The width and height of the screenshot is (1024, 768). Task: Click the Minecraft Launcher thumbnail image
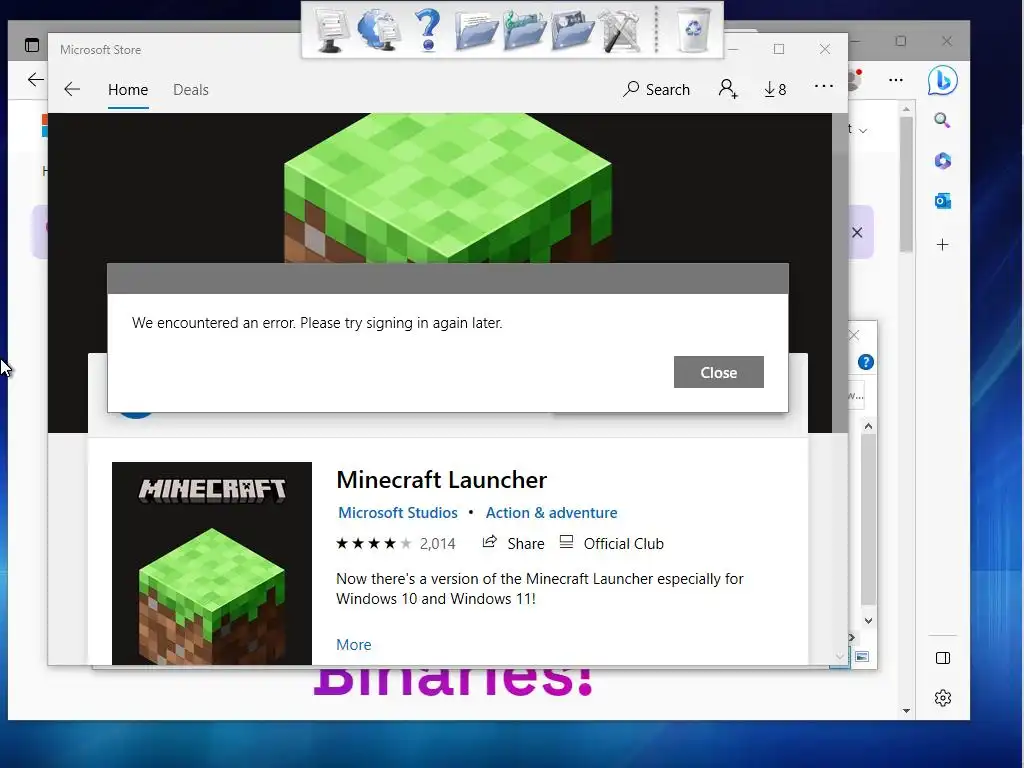212,563
